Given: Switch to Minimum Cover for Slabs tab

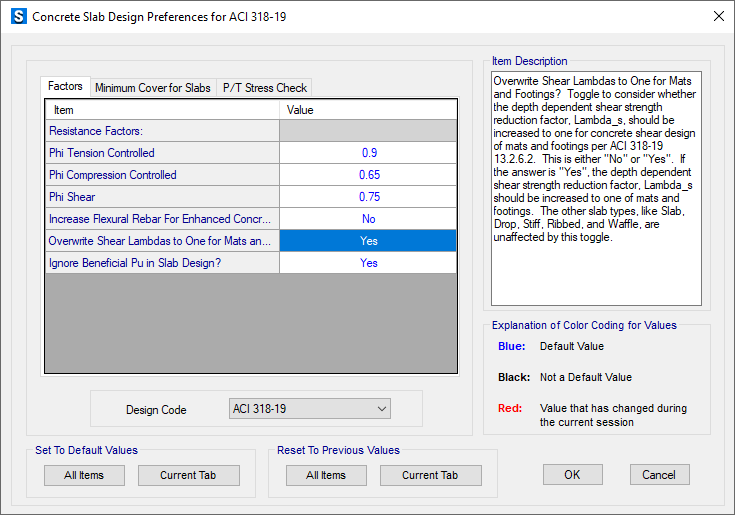Looking at the screenshot, I should pos(153,88).
